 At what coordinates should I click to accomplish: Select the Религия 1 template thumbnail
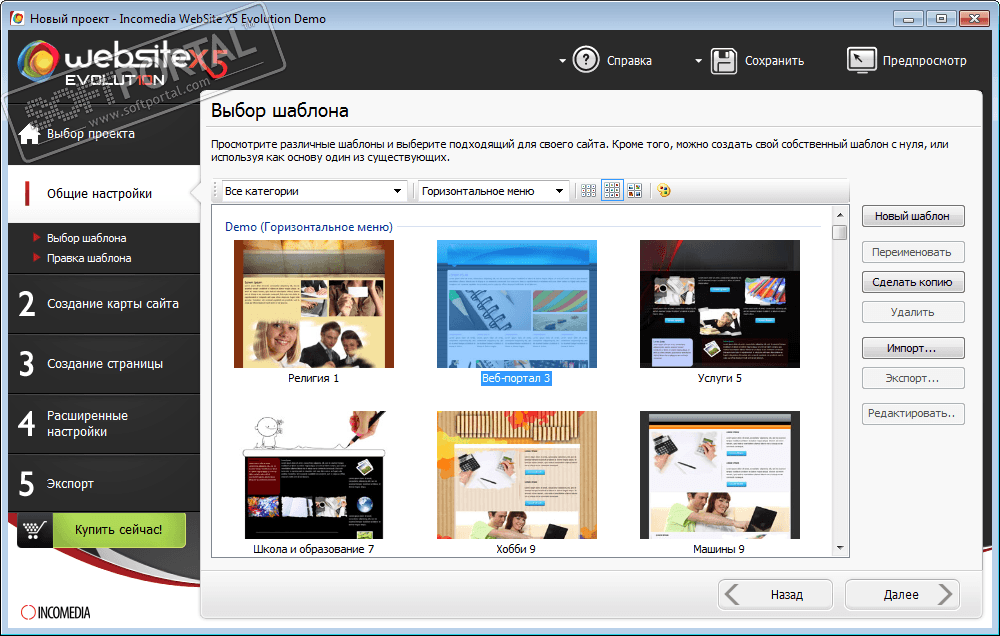click(x=314, y=304)
